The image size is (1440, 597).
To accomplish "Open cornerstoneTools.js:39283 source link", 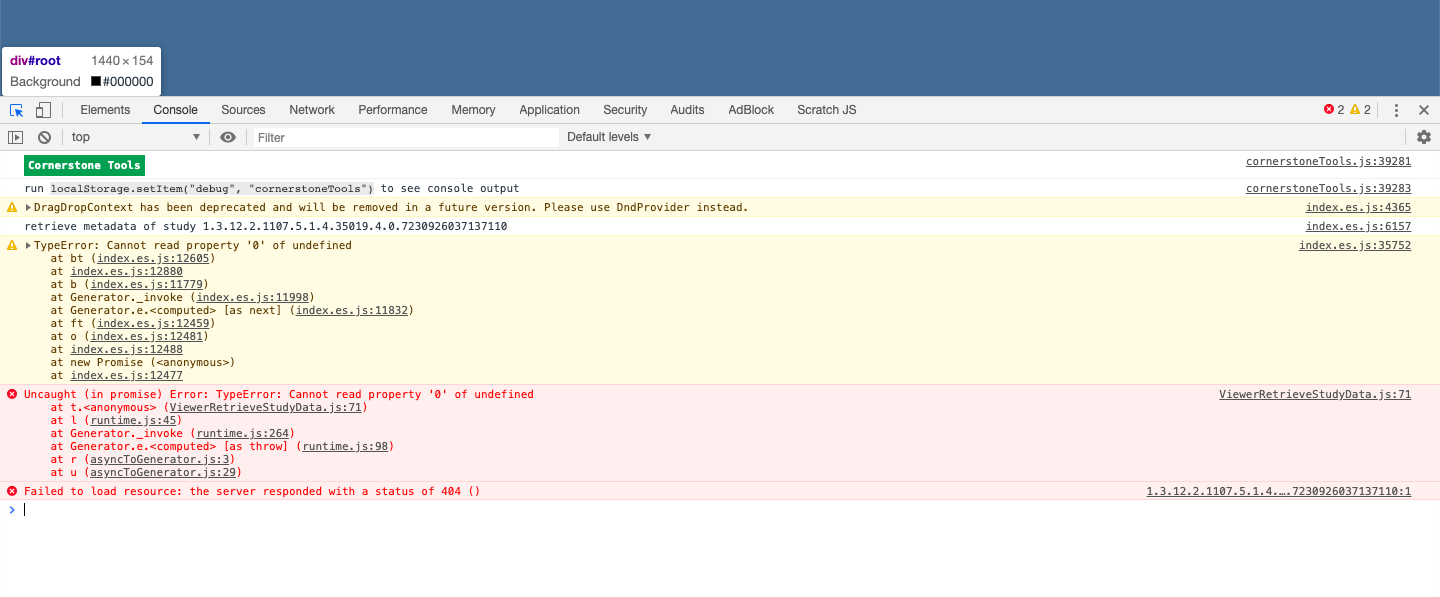I will [1328, 188].
